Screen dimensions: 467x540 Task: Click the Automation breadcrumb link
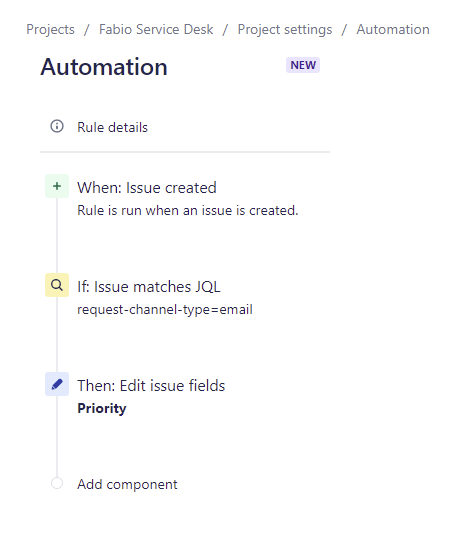393,30
